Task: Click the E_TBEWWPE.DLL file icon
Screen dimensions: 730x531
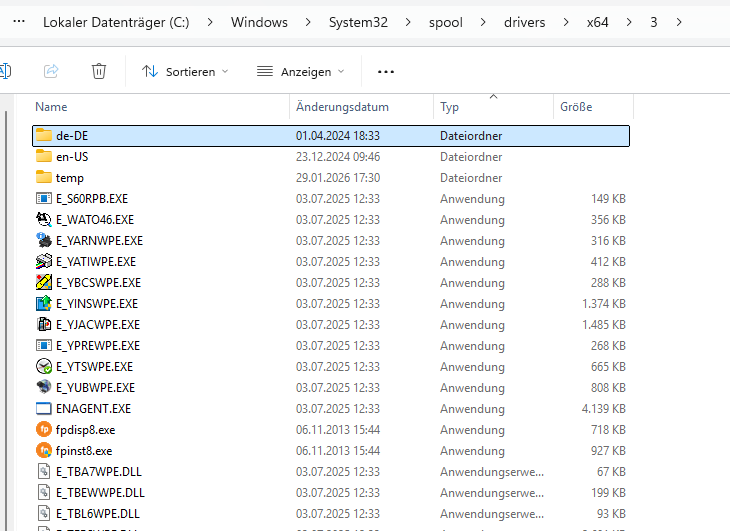Action: pos(44,492)
